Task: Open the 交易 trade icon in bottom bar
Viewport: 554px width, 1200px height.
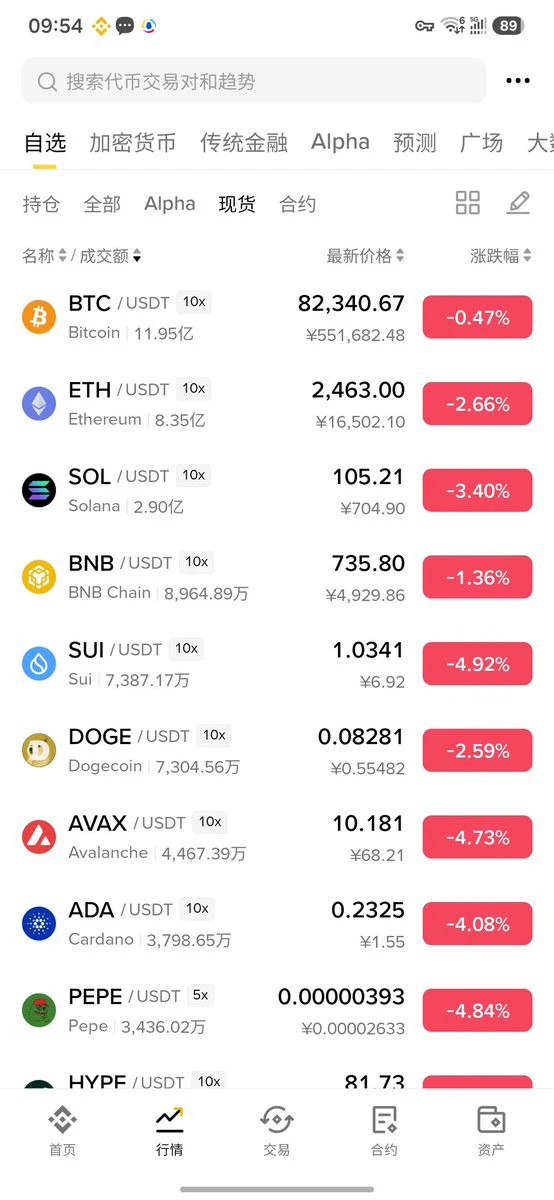Action: click(x=277, y=1120)
